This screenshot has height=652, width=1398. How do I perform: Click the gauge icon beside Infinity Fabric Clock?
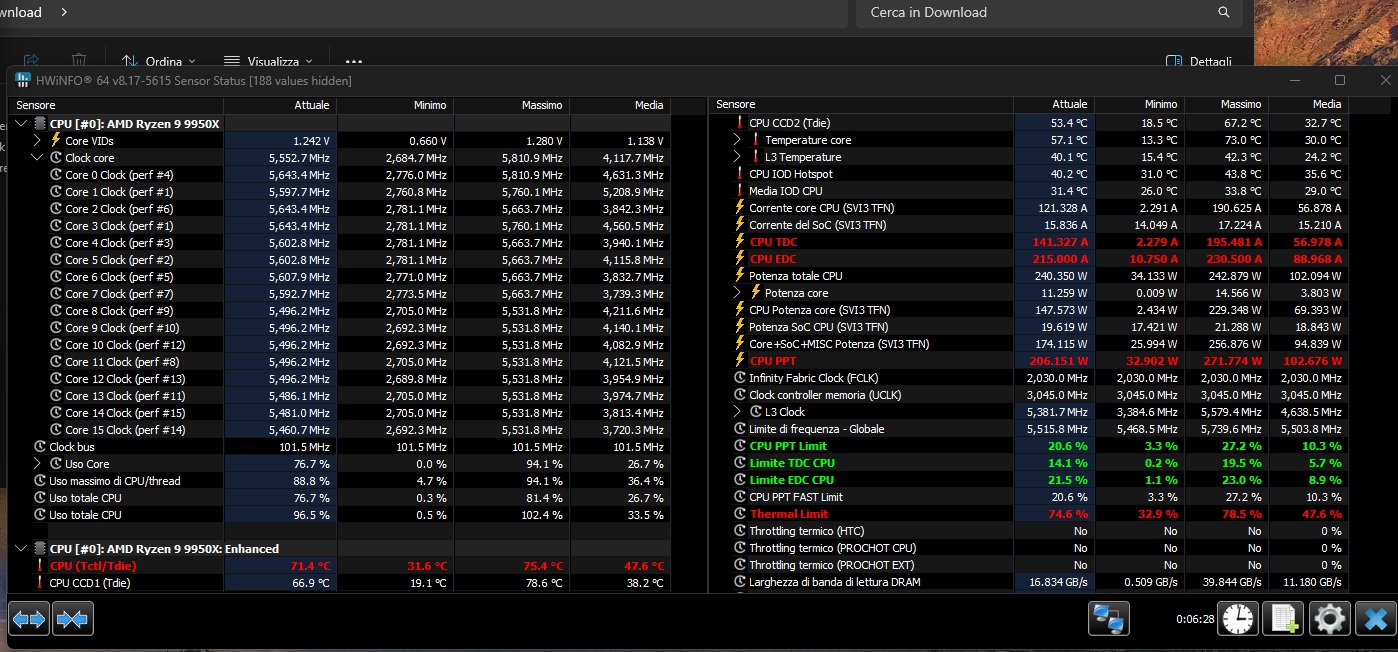click(740, 378)
